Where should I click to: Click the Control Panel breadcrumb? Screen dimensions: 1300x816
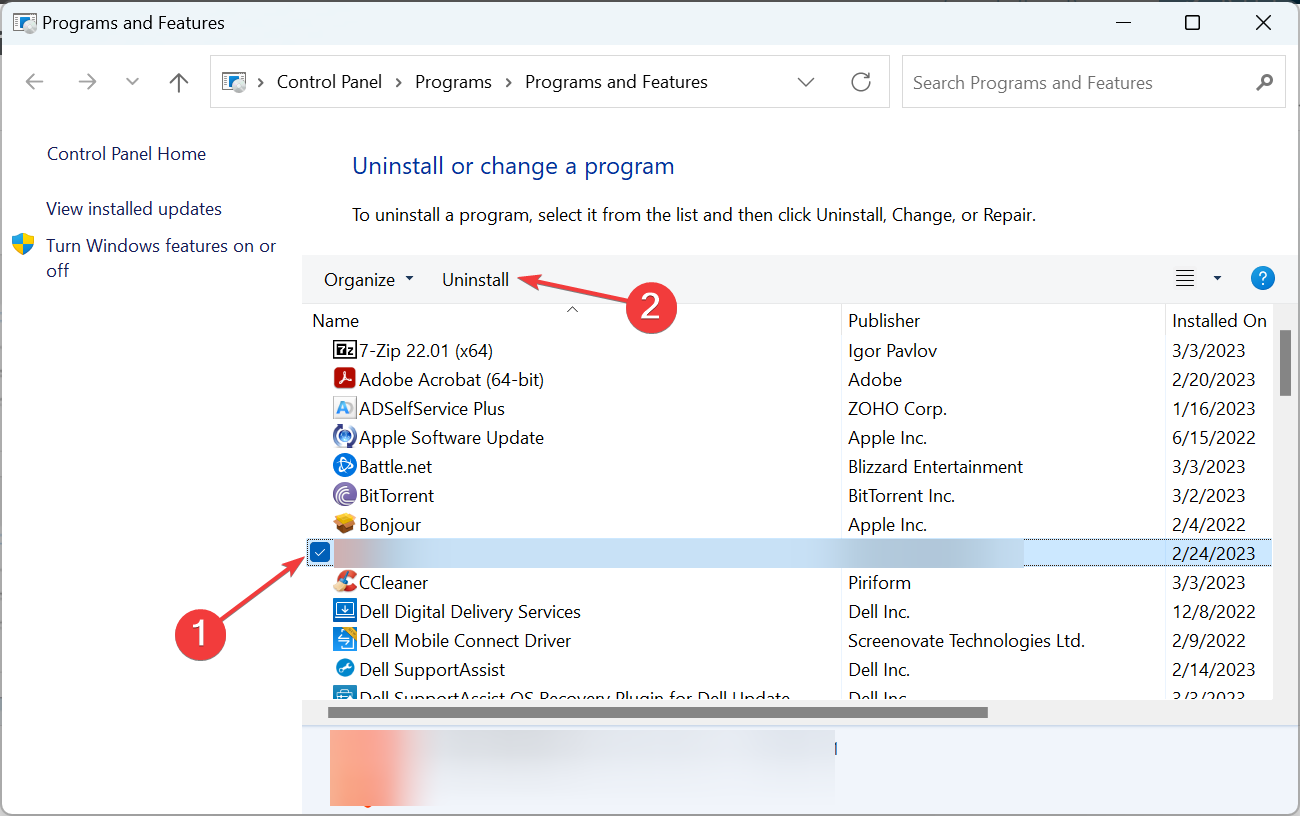click(x=329, y=82)
